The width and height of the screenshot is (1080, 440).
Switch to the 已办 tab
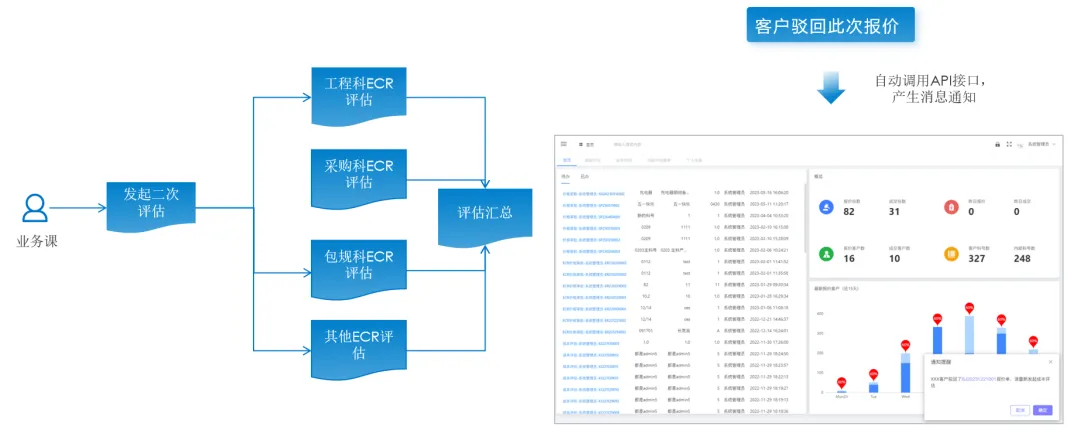point(585,177)
